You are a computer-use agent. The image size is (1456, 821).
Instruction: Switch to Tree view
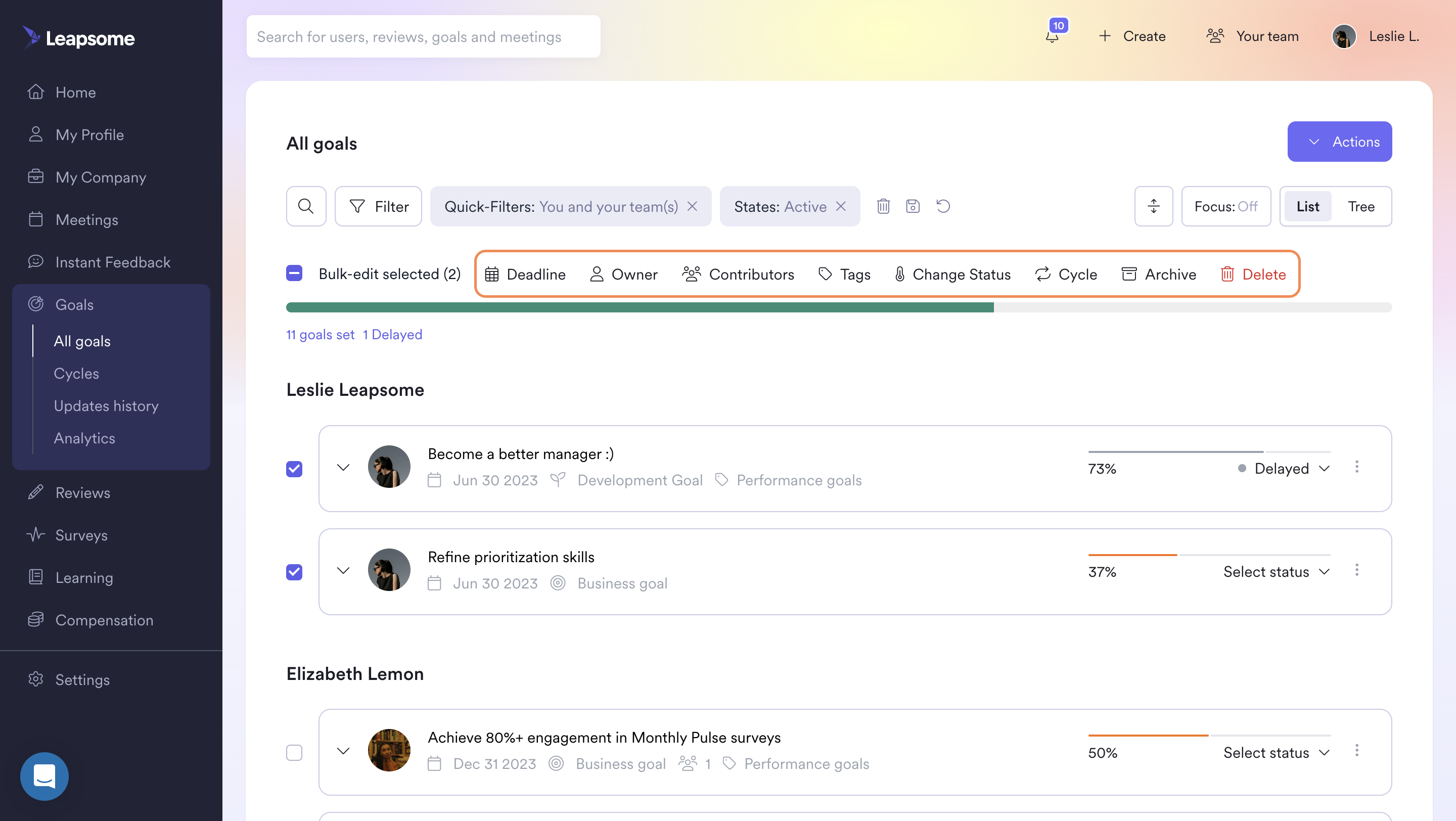pyautogui.click(x=1360, y=206)
